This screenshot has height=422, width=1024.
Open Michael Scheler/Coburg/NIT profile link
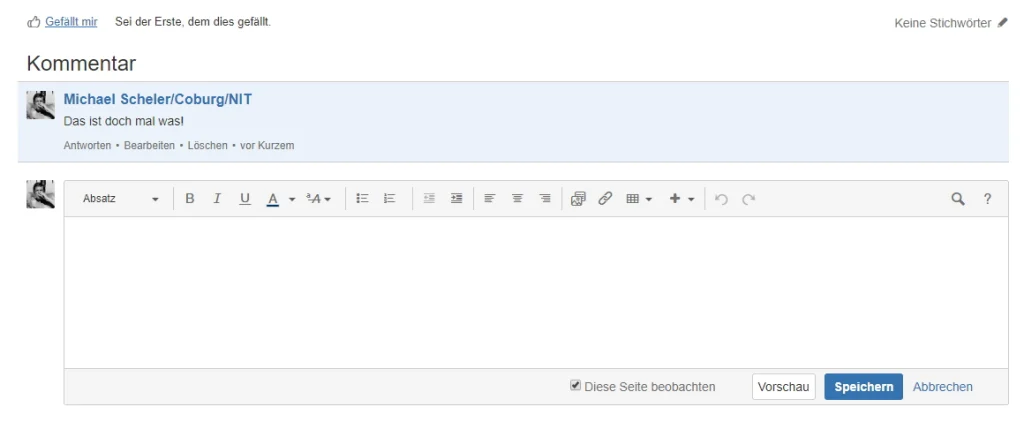click(157, 99)
